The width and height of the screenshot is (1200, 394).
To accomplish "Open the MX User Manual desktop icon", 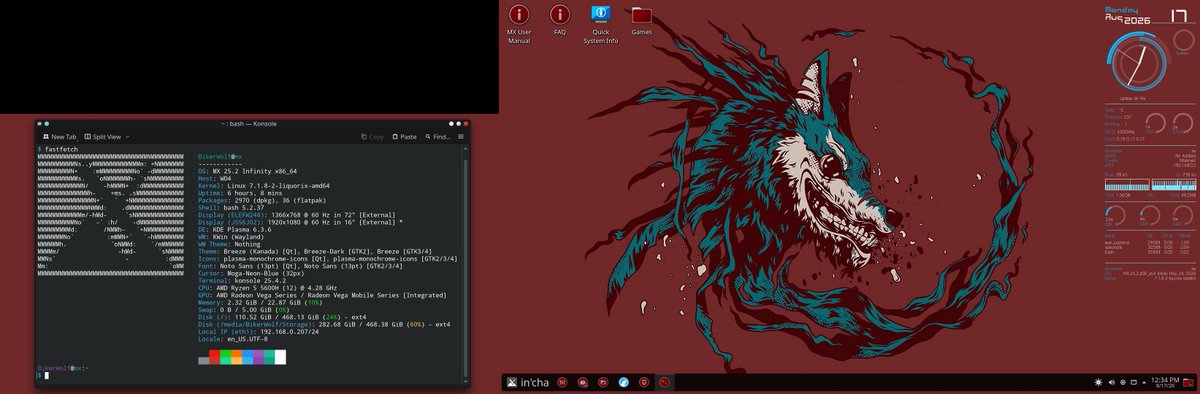I will [x=518, y=23].
